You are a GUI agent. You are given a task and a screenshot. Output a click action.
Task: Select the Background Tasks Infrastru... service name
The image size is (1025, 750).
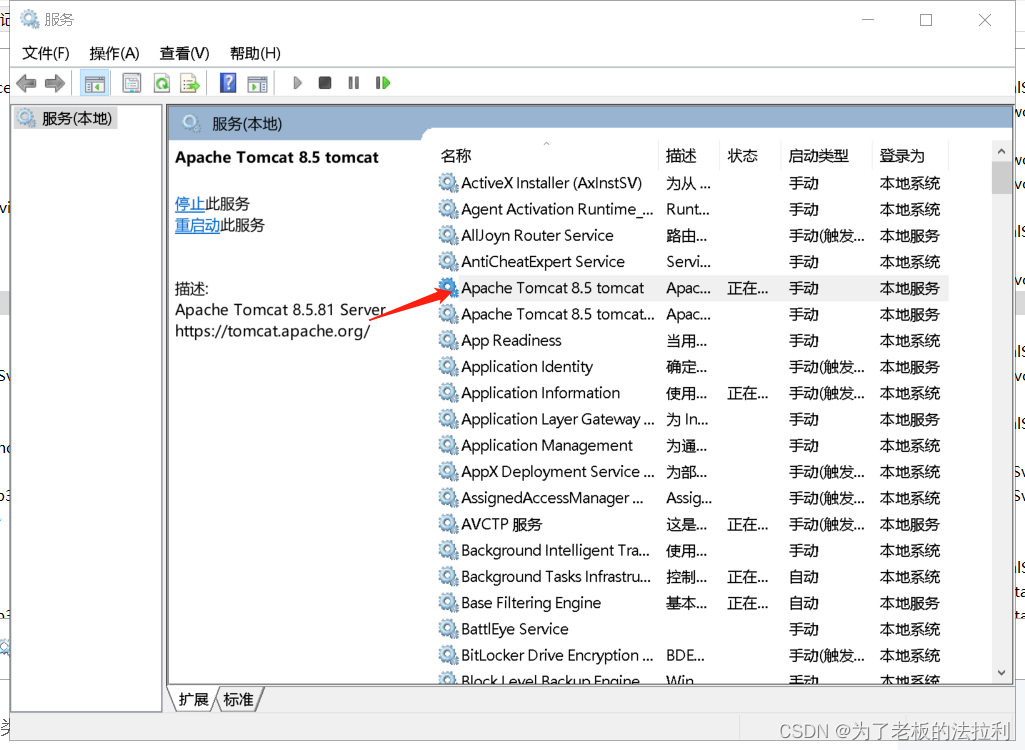556,576
